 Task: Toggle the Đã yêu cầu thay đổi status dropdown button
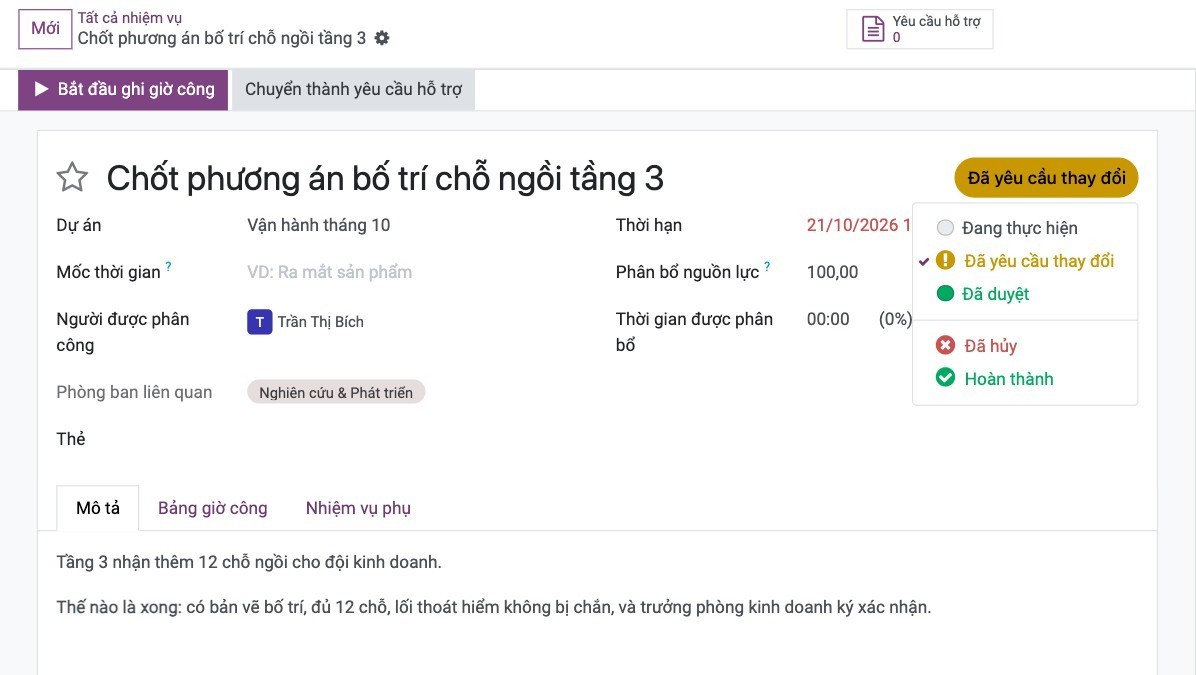[x=1046, y=178]
